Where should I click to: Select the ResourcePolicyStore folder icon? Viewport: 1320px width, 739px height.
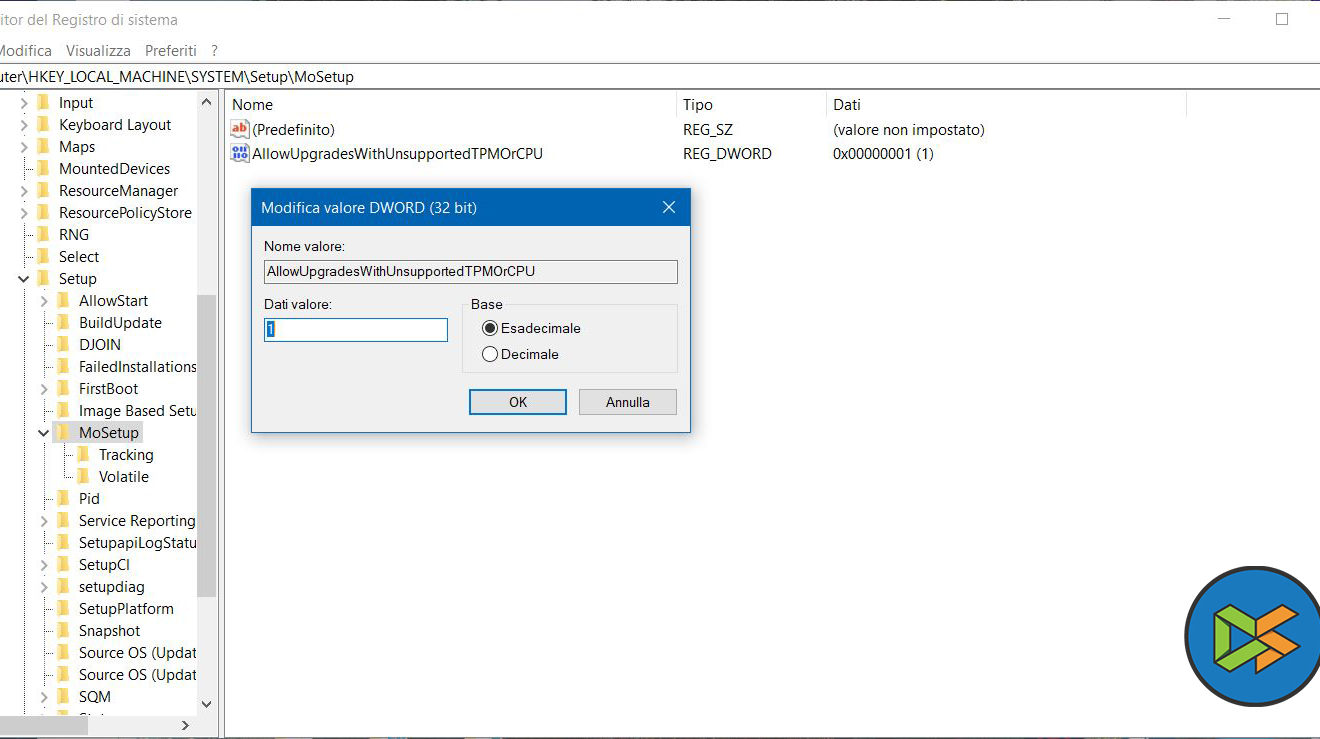click(43, 212)
